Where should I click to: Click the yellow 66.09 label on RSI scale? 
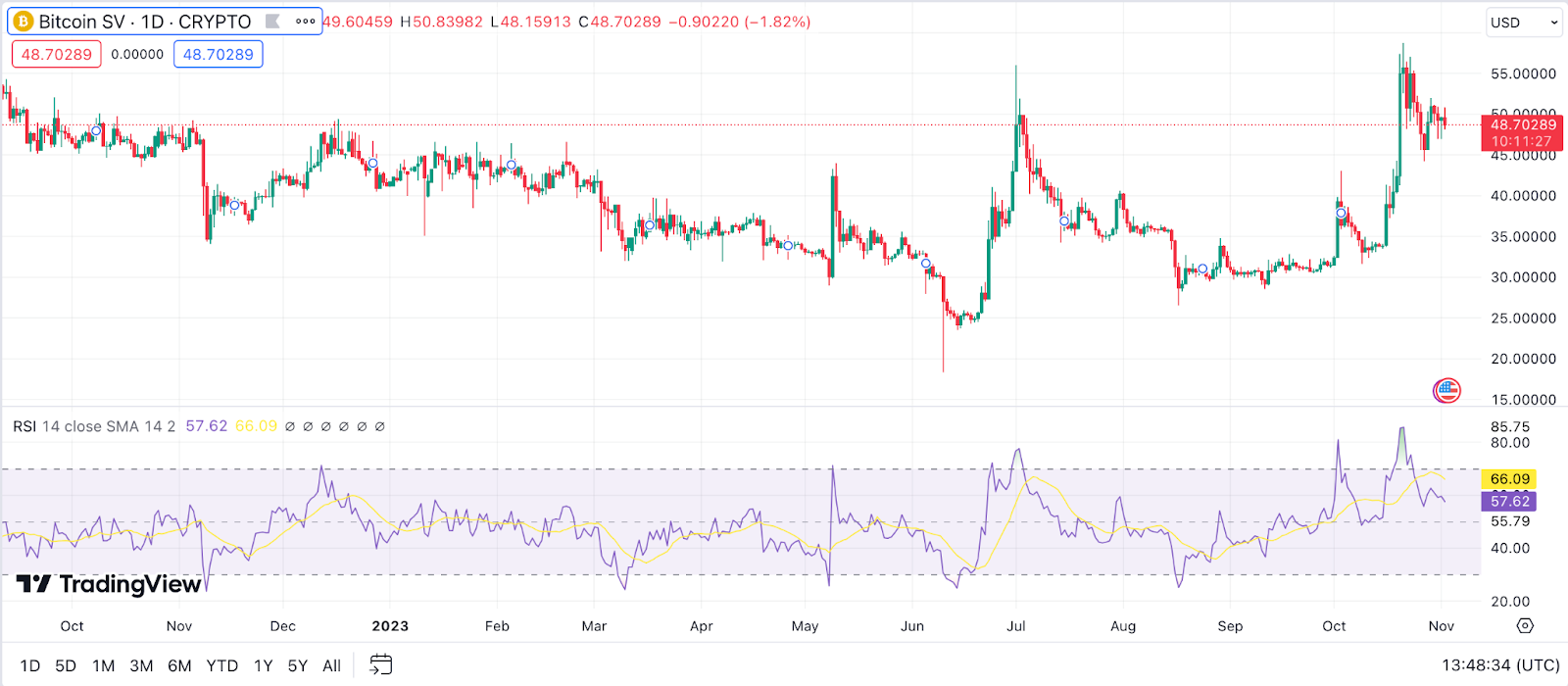(x=1509, y=479)
